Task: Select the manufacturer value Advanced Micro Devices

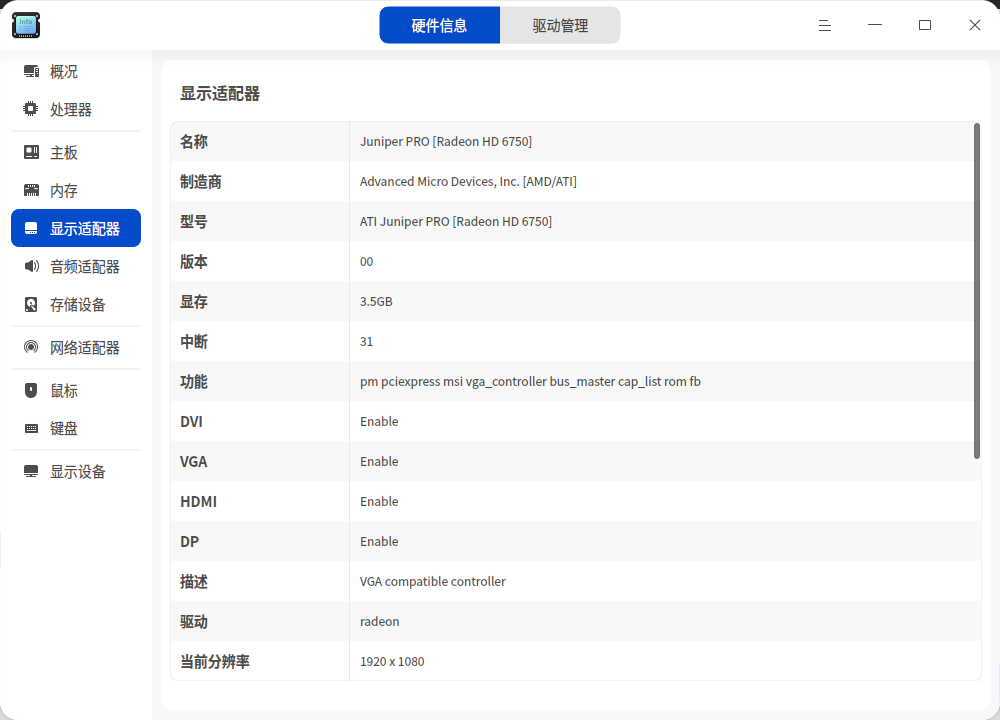Action: 468,182
